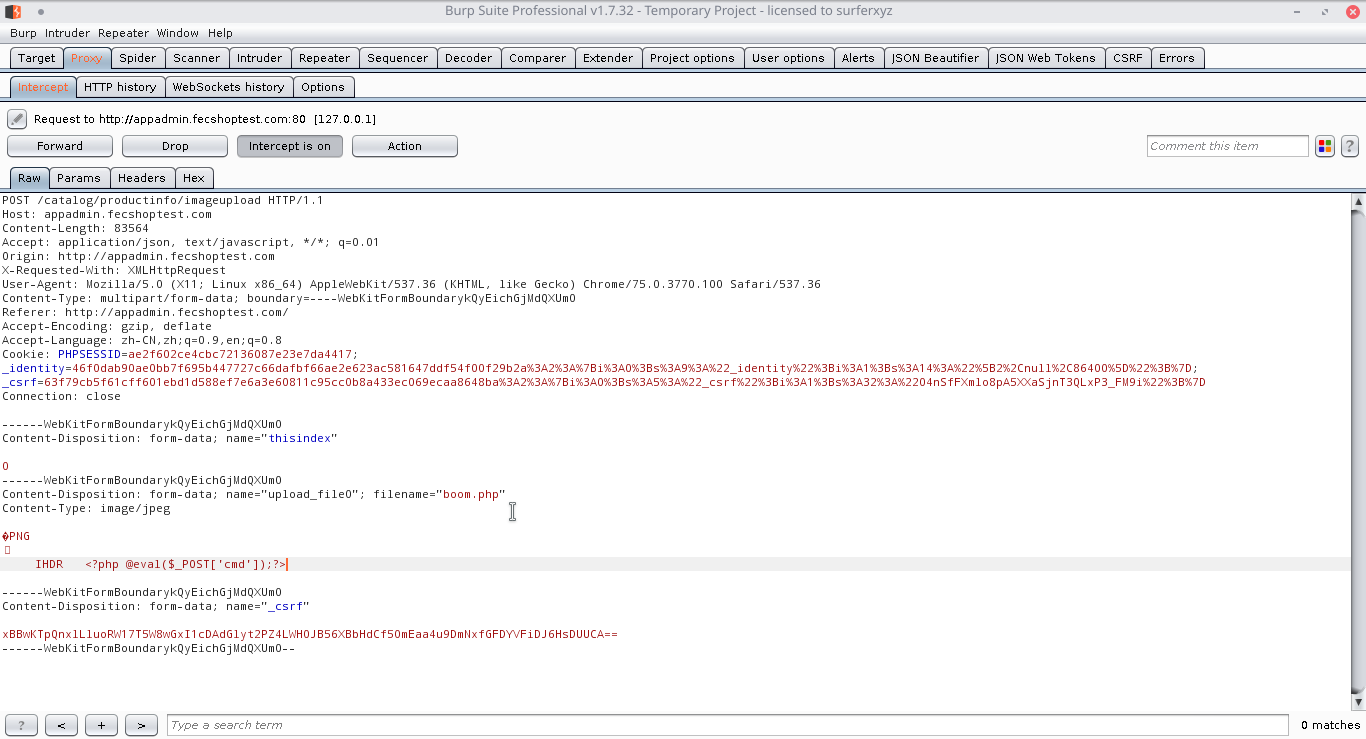Switch to the Target tab
The width and height of the screenshot is (1366, 739).
37,58
